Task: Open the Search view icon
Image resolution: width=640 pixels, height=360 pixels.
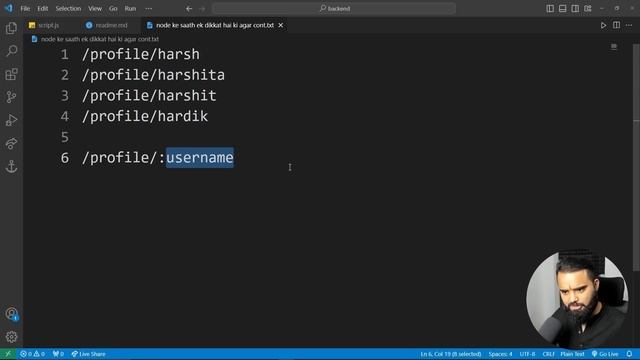Action: pyautogui.click(x=11, y=51)
